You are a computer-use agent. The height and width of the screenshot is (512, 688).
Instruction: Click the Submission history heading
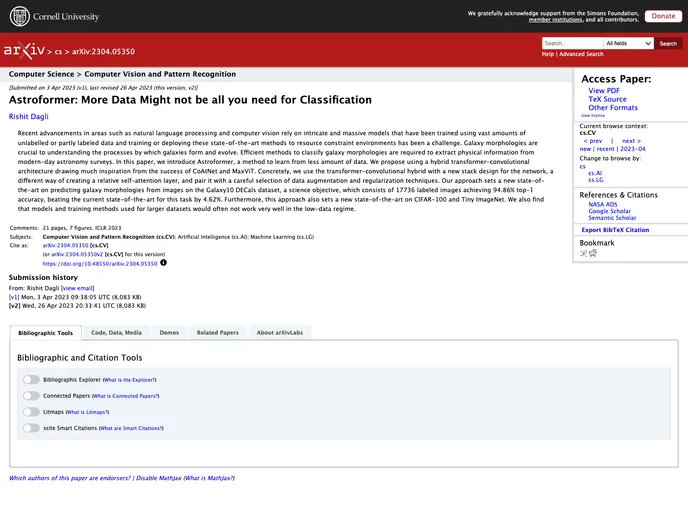pos(43,277)
